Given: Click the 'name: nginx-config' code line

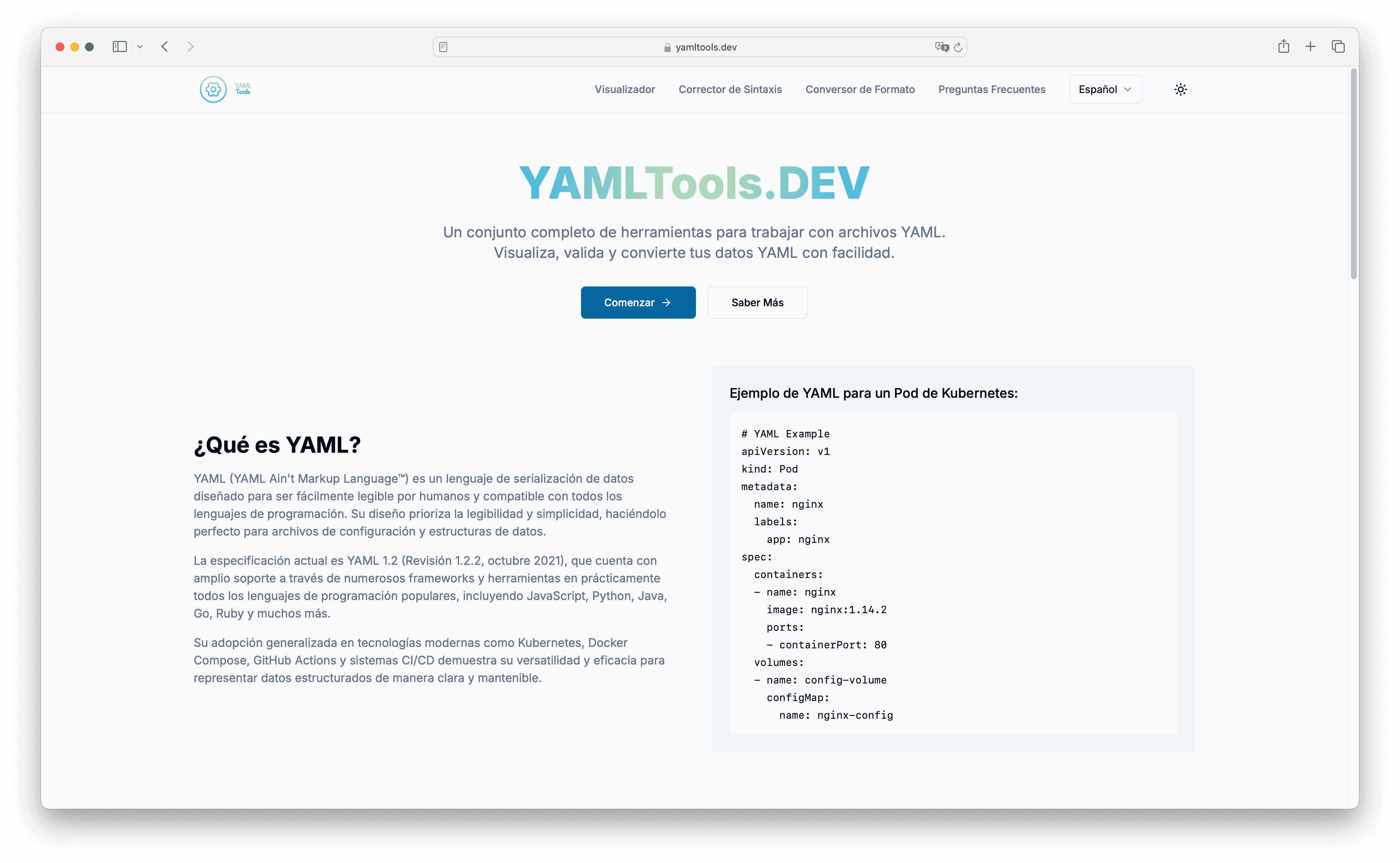Looking at the screenshot, I should 836,715.
